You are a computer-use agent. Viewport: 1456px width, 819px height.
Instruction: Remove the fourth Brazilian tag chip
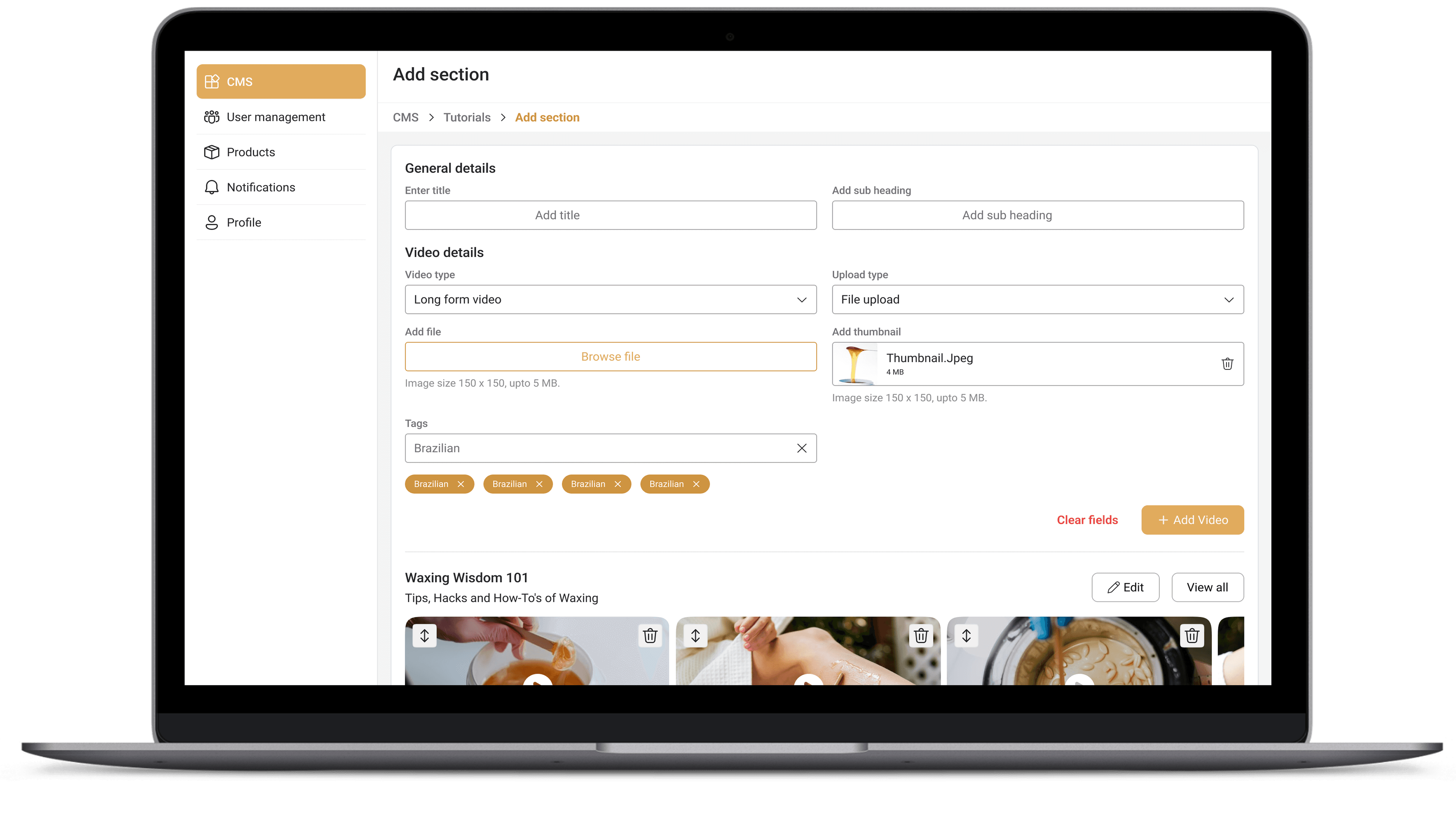click(x=697, y=484)
